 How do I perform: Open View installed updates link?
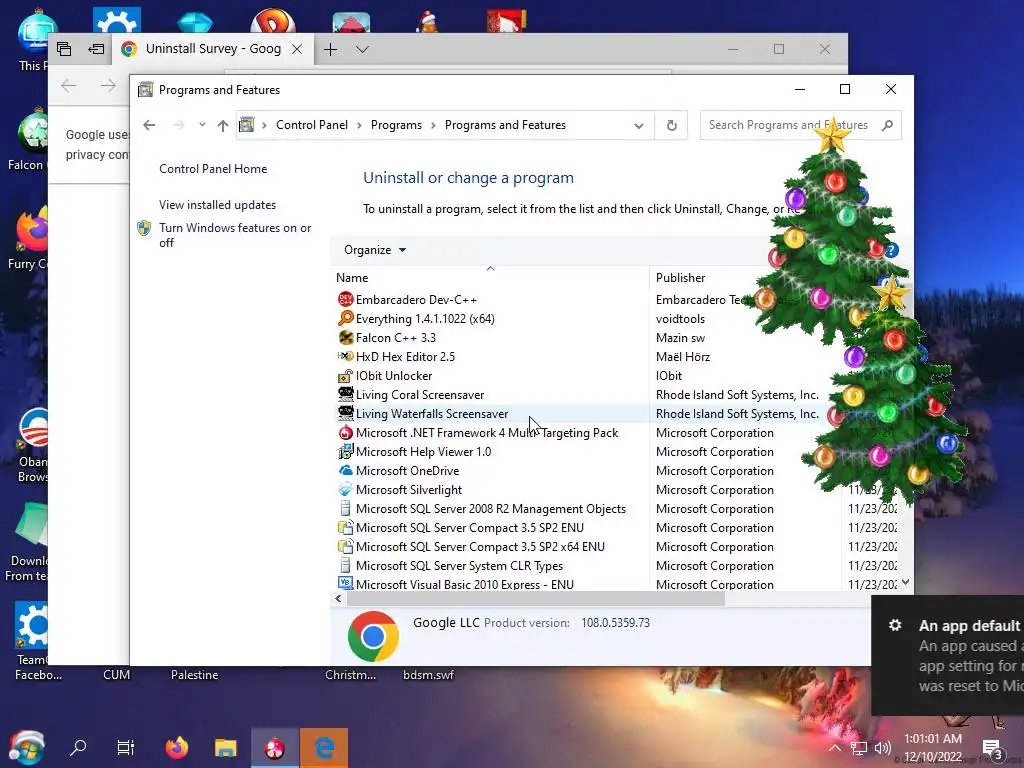[x=217, y=204]
